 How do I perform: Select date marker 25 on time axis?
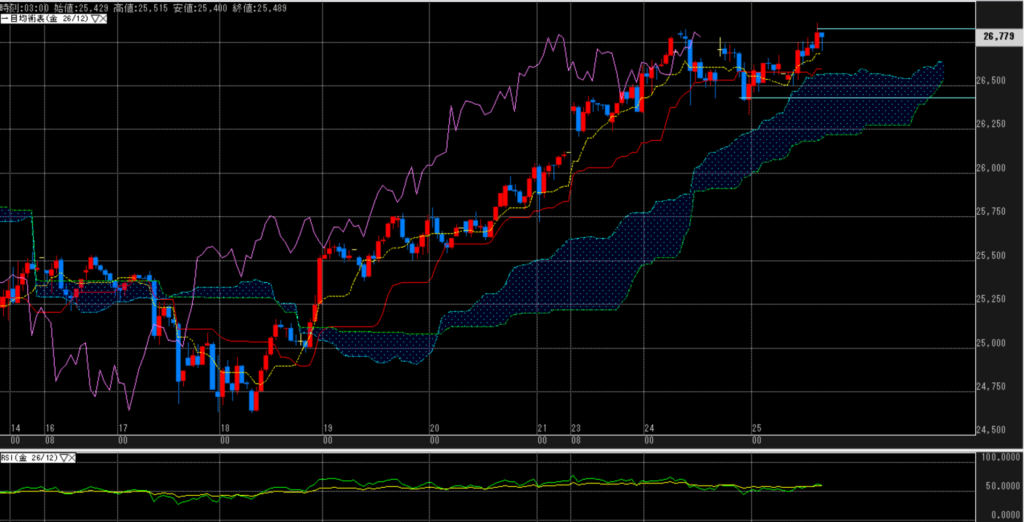(756, 427)
